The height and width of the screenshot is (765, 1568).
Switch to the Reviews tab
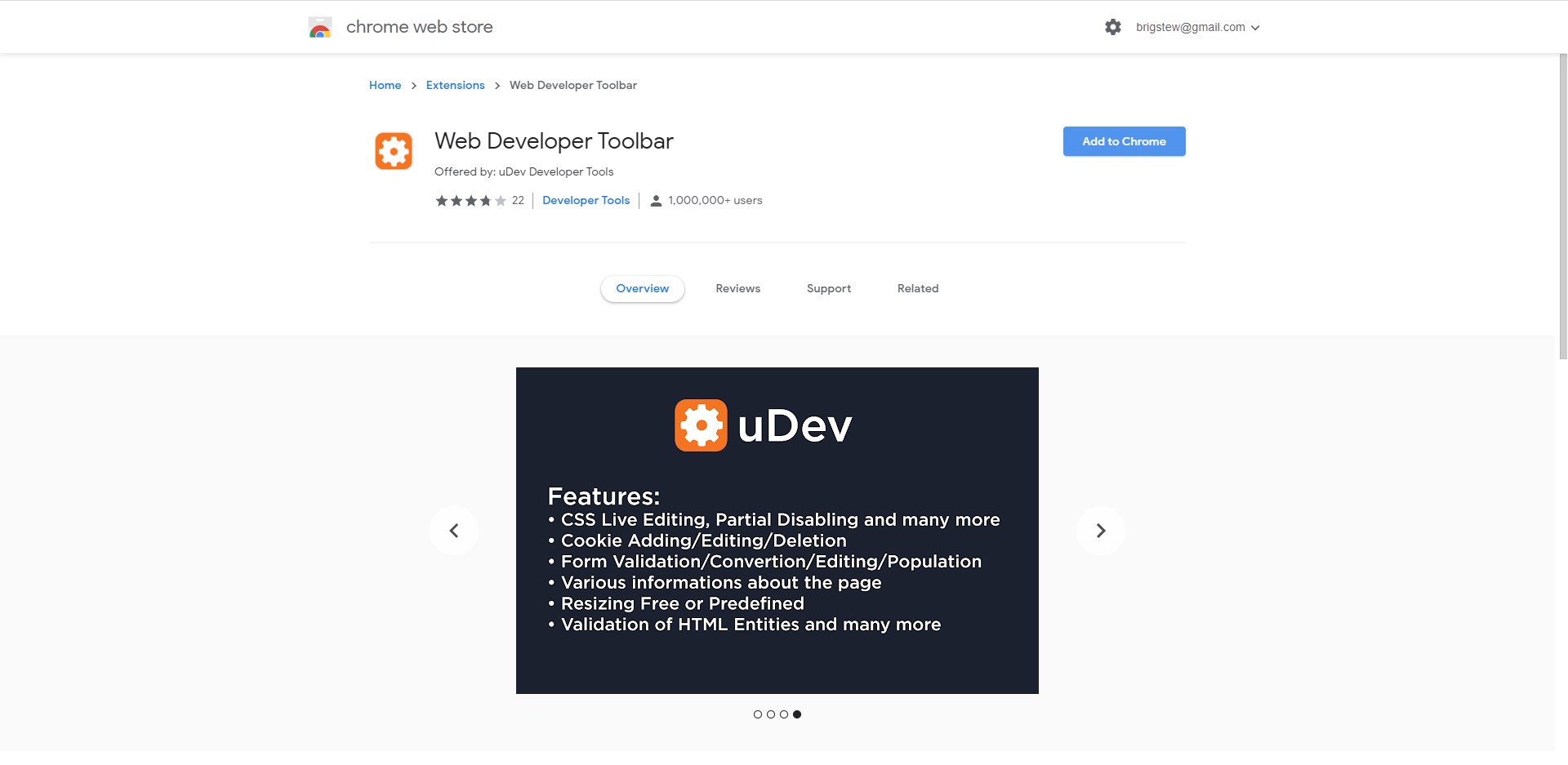738,289
